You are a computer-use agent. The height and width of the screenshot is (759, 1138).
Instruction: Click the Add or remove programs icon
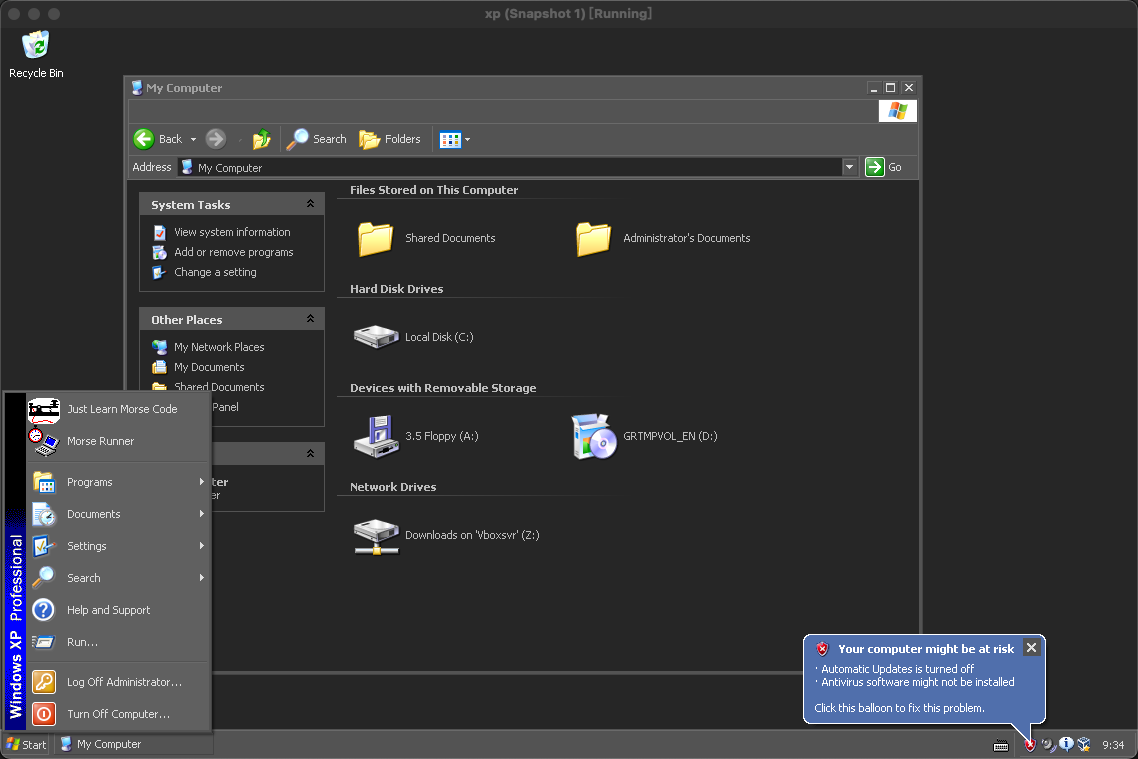click(x=160, y=252)
